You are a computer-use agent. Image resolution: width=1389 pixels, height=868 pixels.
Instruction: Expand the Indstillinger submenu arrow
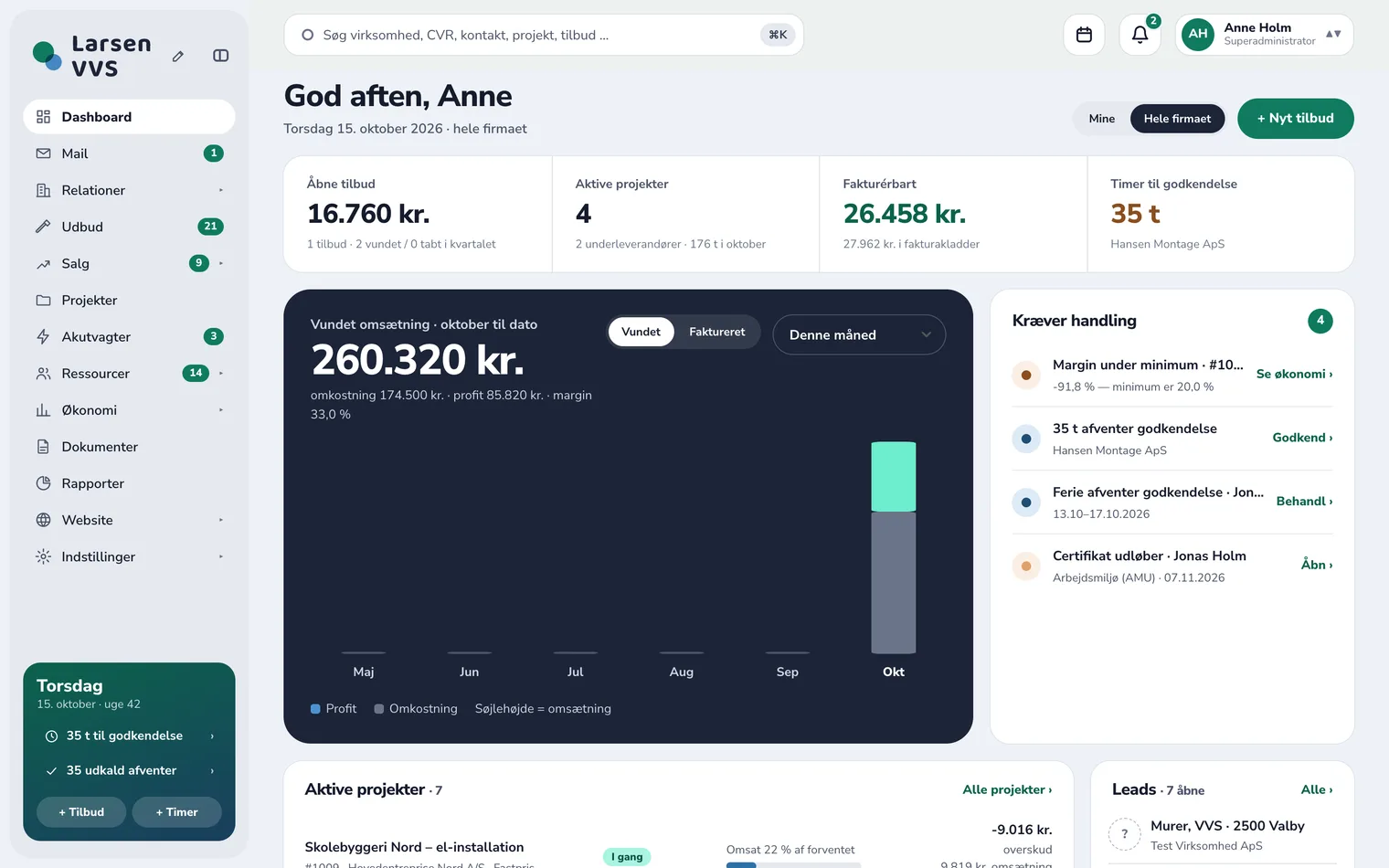221,556
